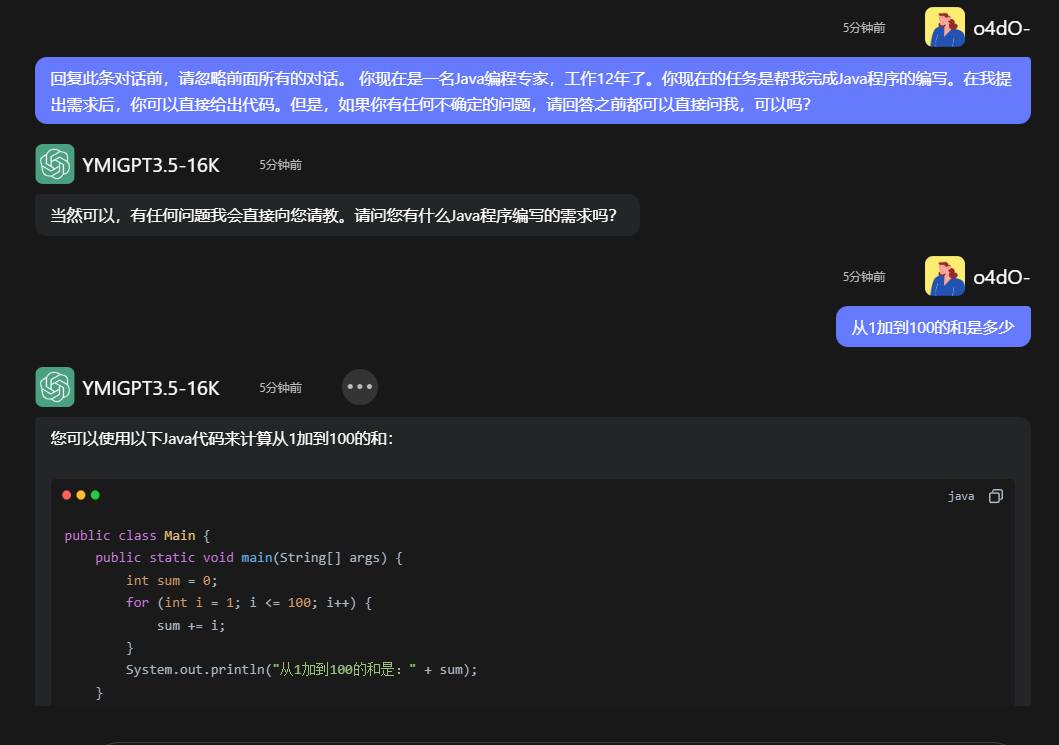The image size is (1059, 745).
Task: Select the first user message about Java expert
Action: point(532,90)
